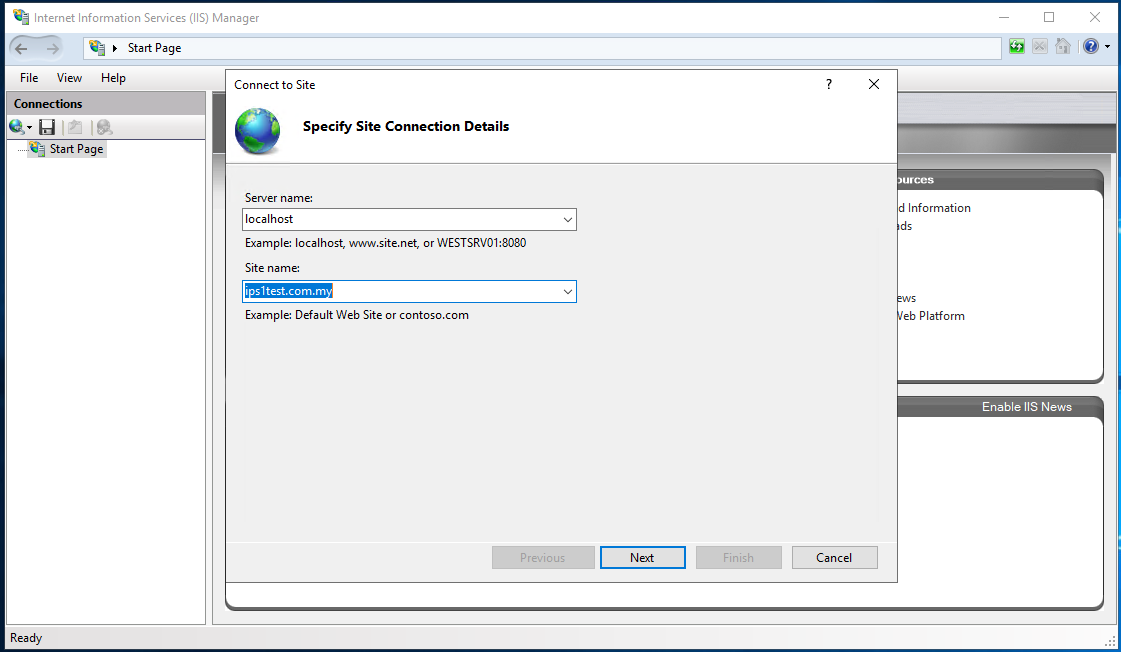Viewport: 1121px width, 652px height.
Task: Click the save connections floppy disk icon
Action: coord(47,127)
